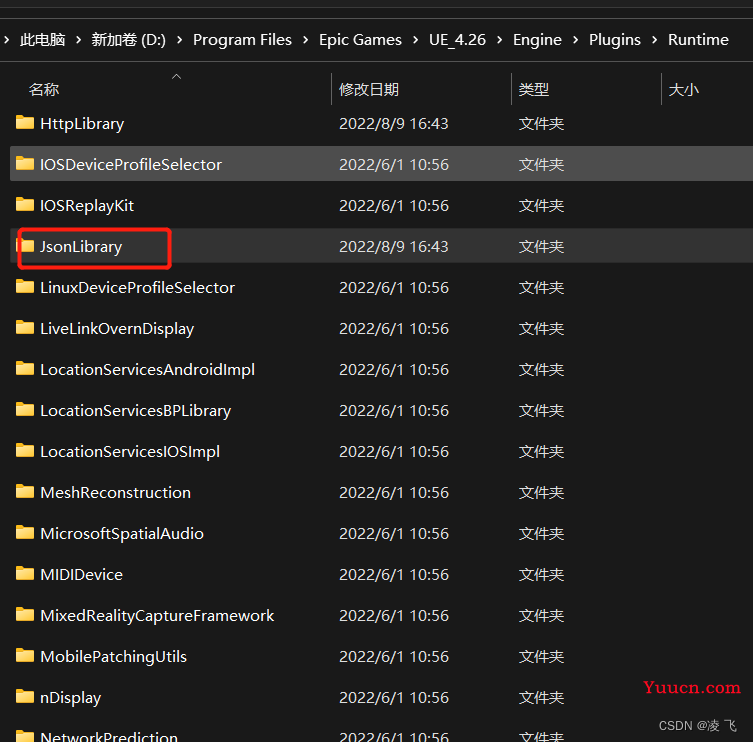Click the MIDIDevice folder icon
Screen dimensions: 753x742
[25, 573]
